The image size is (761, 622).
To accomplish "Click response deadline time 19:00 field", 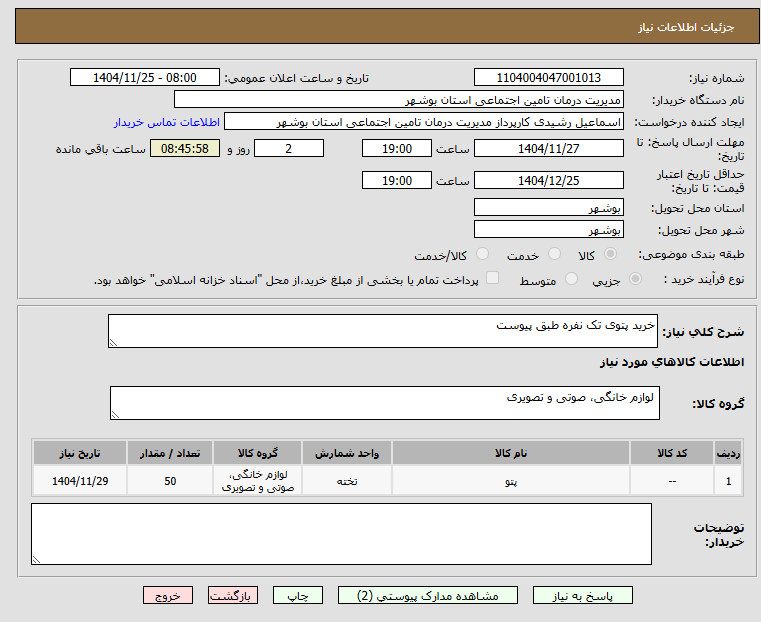I will [397, 148].
